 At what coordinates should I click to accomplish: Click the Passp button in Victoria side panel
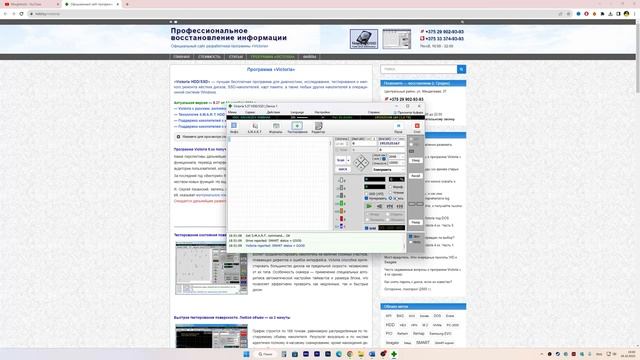pyautogui.click(x=416, y=222)
